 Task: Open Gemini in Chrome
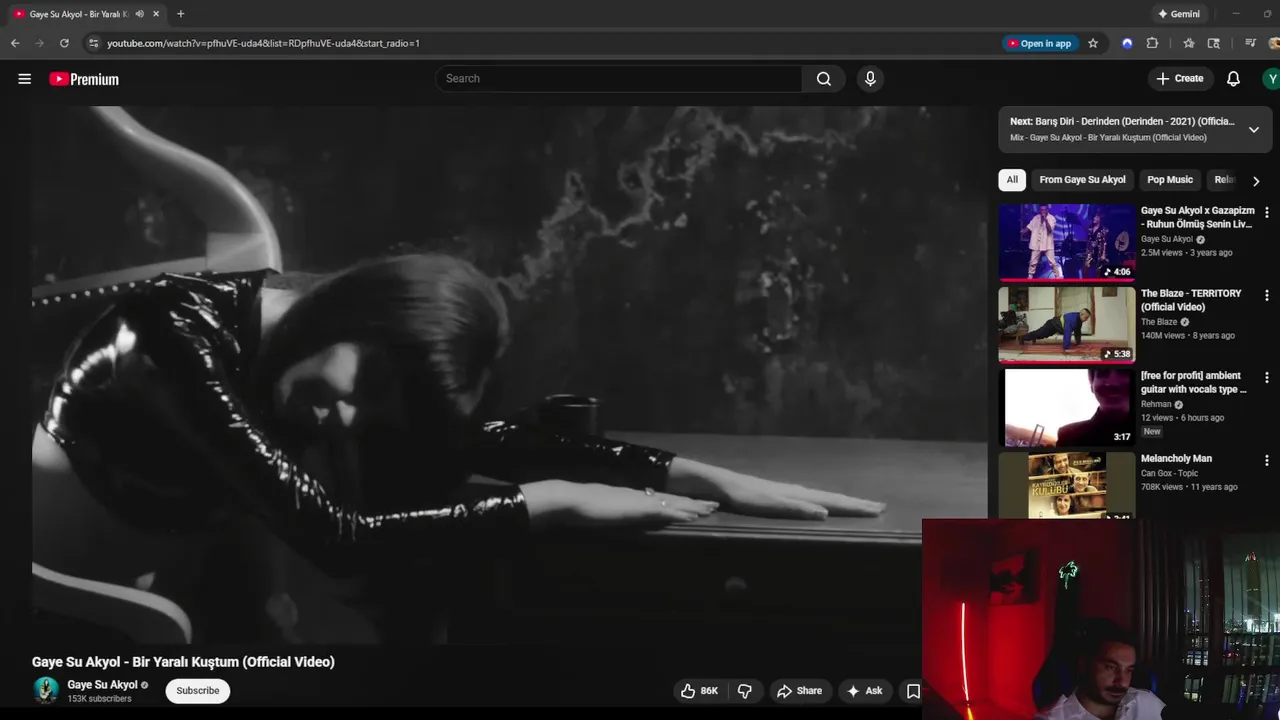point(1179,14)
